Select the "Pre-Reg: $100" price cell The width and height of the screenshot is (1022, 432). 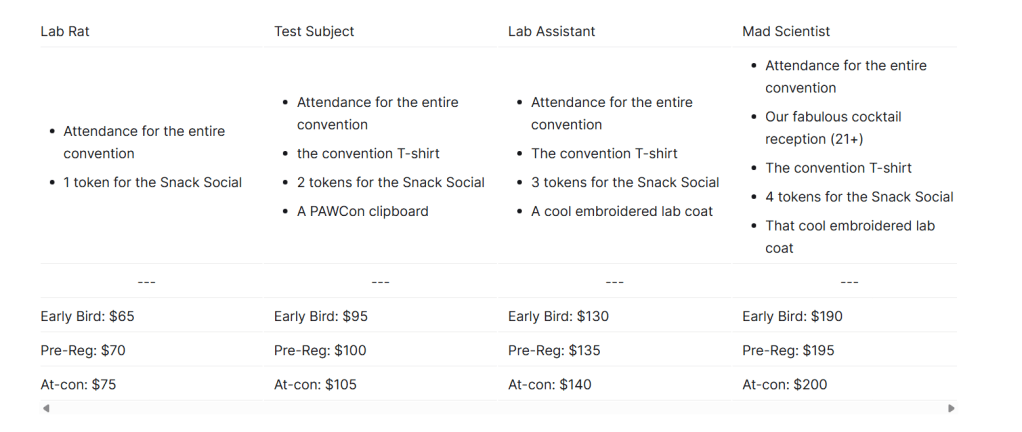pyautogui.click(x=320, y=350)
